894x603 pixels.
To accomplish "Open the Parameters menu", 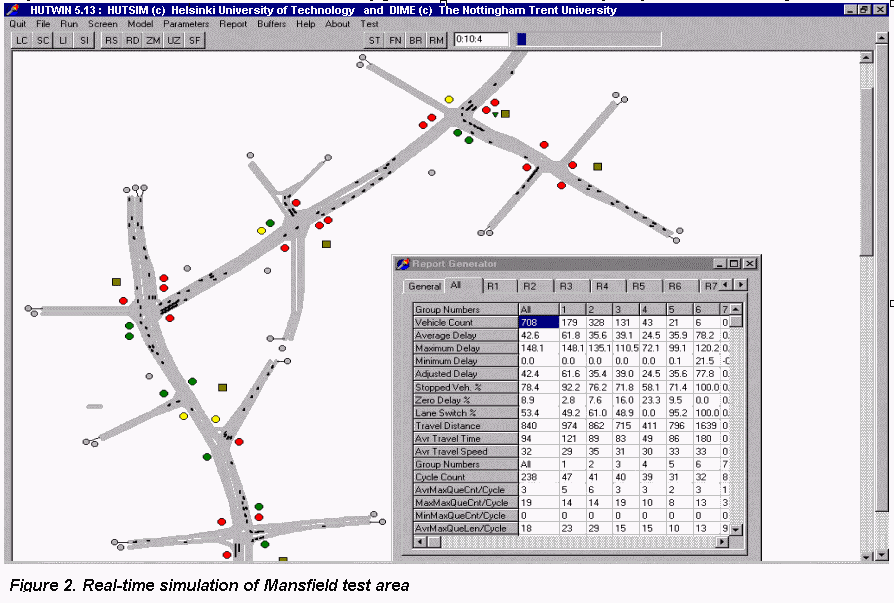I will click(x=186, y=23).
